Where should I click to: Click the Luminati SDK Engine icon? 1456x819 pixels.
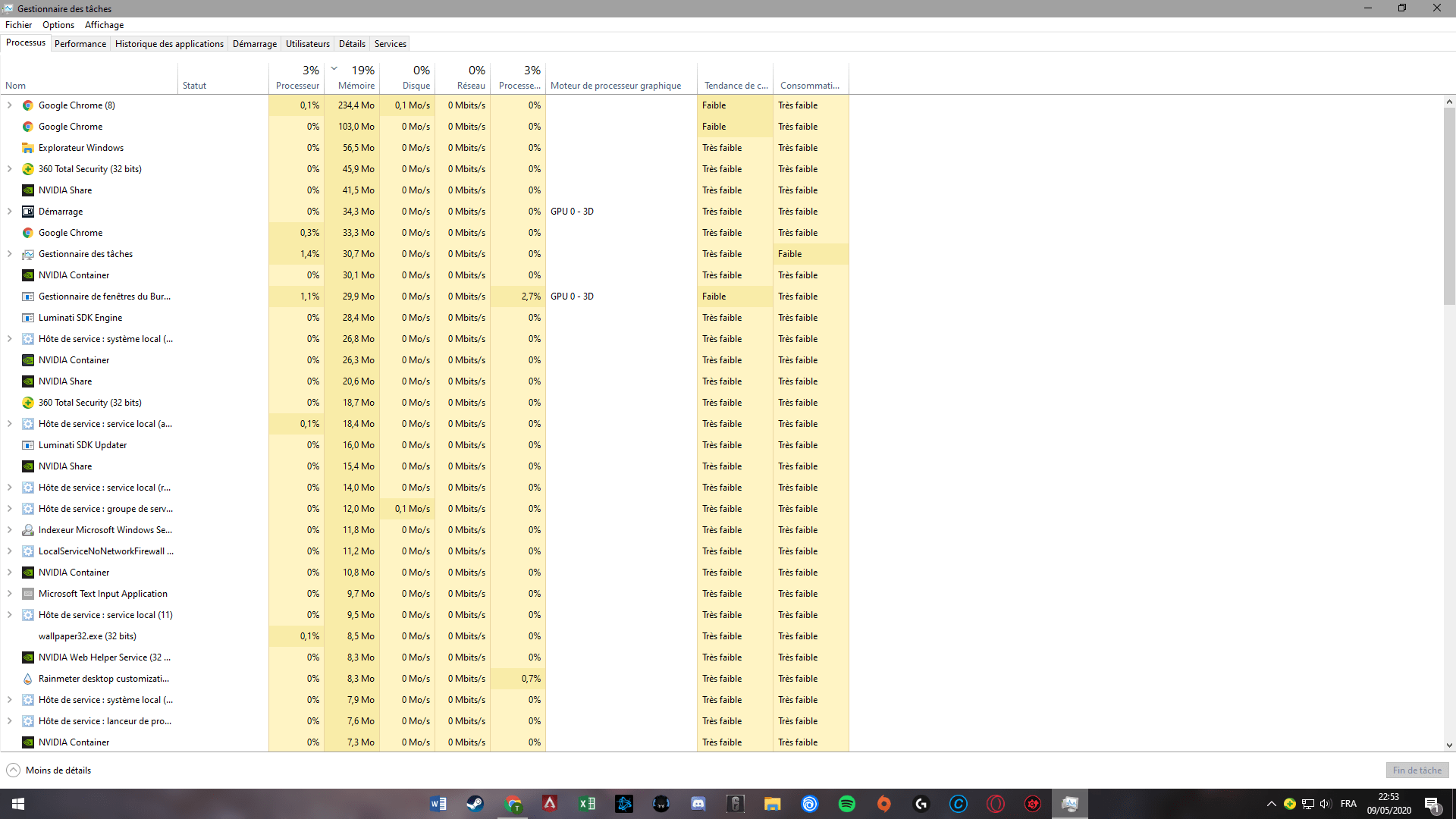[28, 318]
